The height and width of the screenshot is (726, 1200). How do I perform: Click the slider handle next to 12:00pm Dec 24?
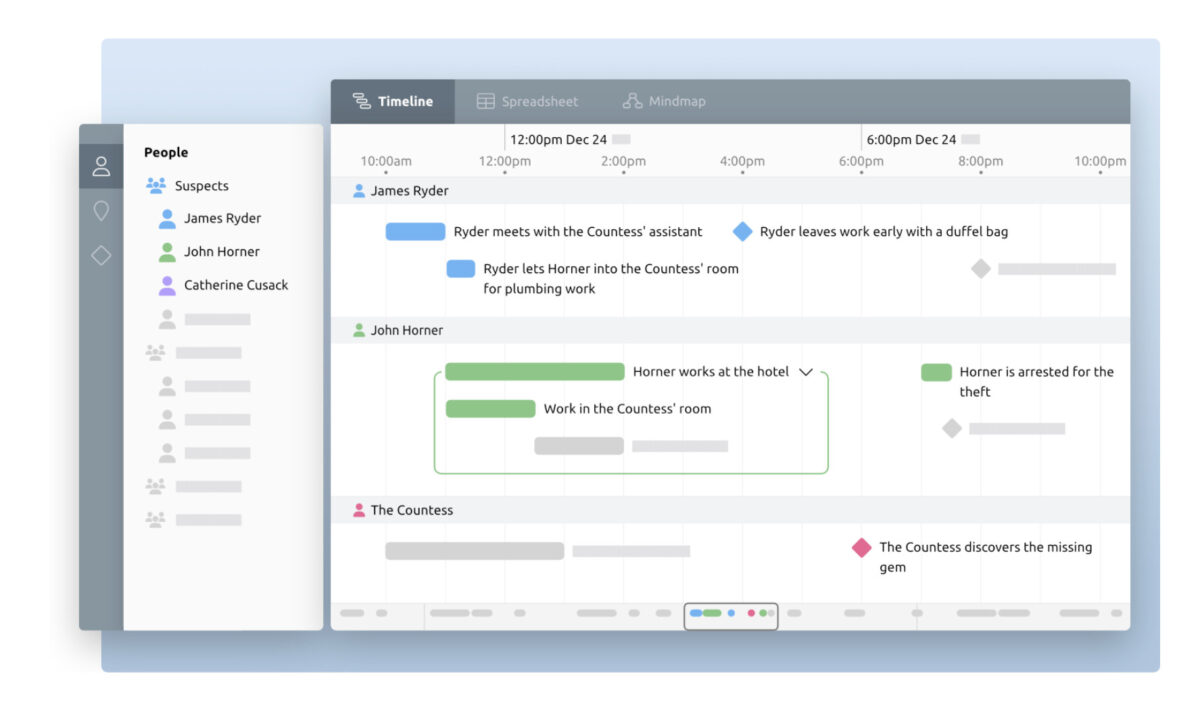(x=624, y=139)
